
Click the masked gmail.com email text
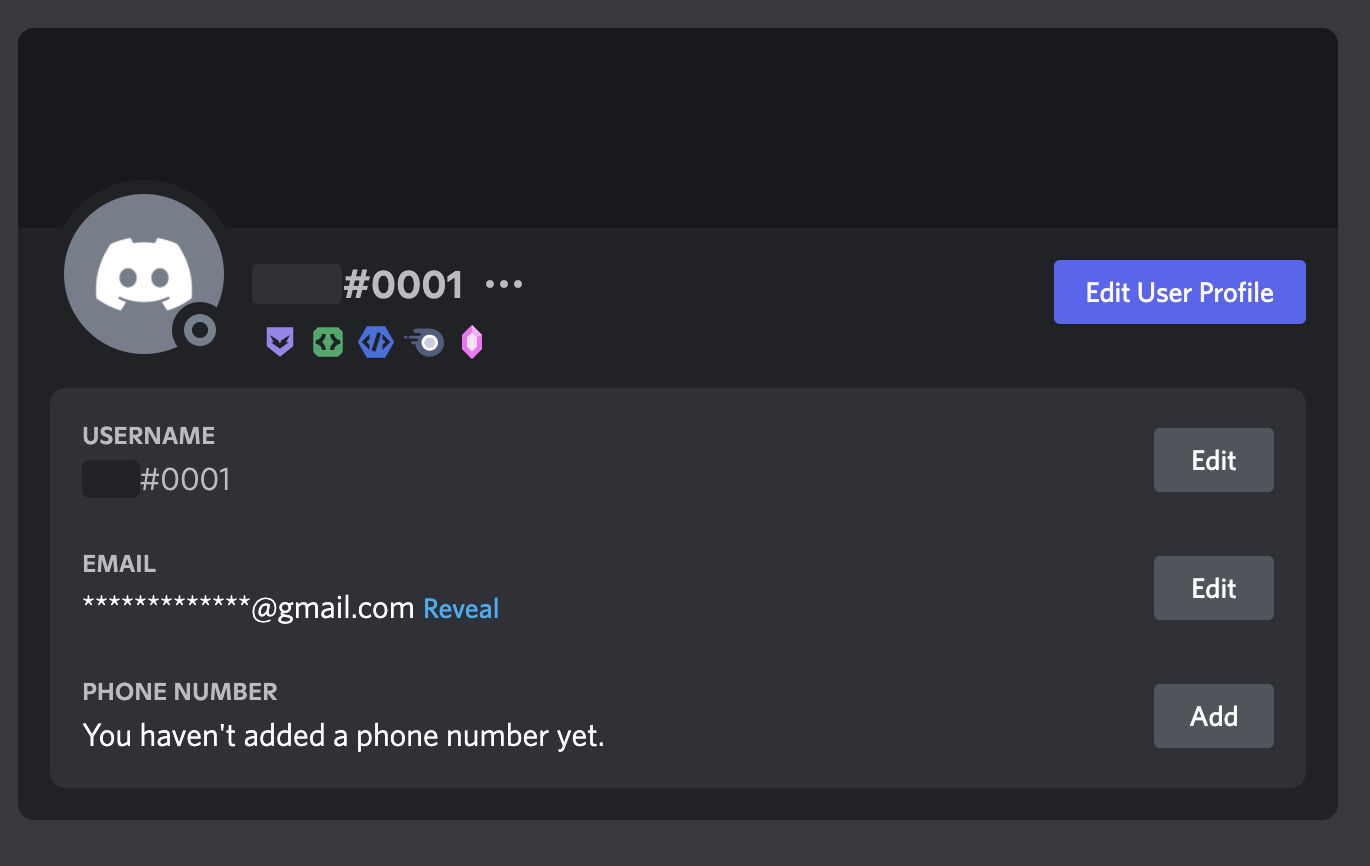point(248,608)
